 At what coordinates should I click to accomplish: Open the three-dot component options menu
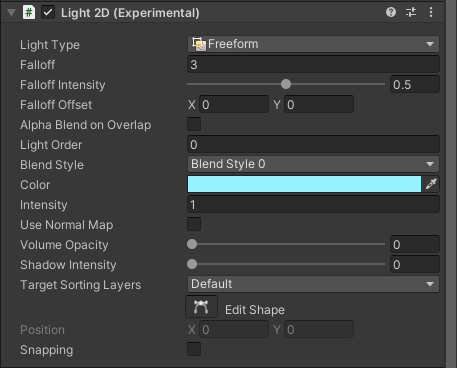click(431, 12)
